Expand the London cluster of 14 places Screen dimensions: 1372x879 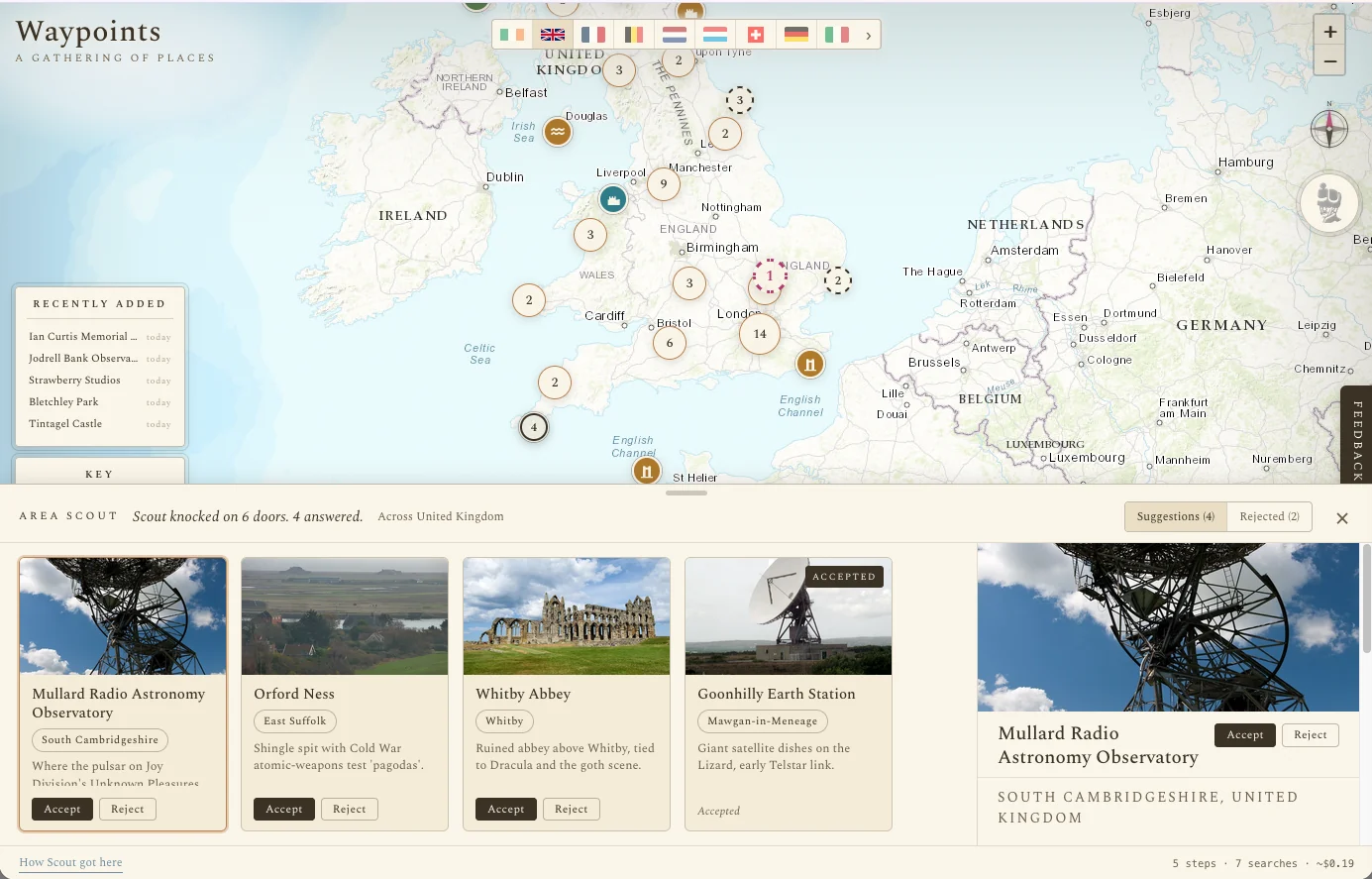(x=760, y=334)
